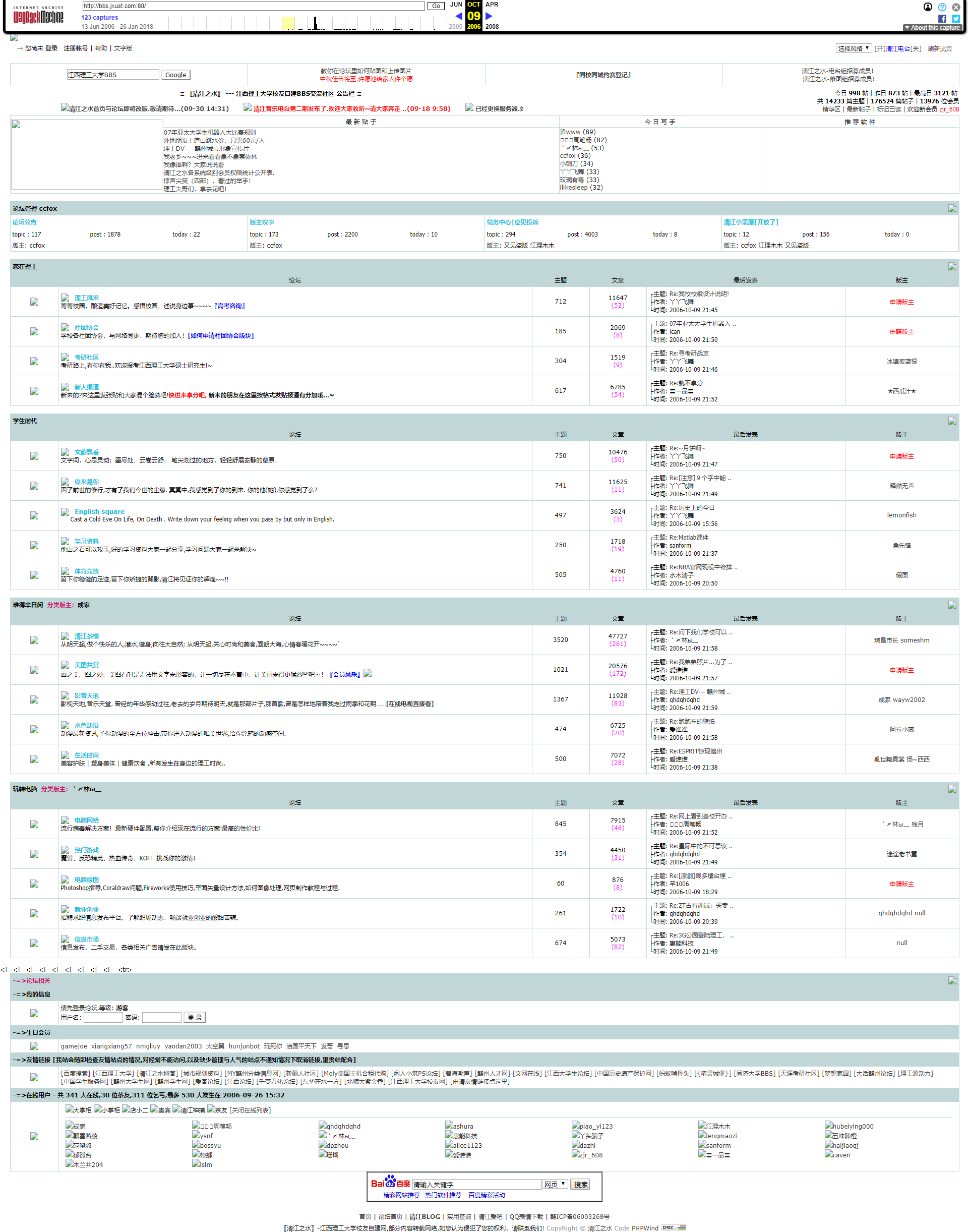Screen dimensions: 969x1232
Task: Click 大掌柜 legend icon in online list
Action: (69, 1109)
